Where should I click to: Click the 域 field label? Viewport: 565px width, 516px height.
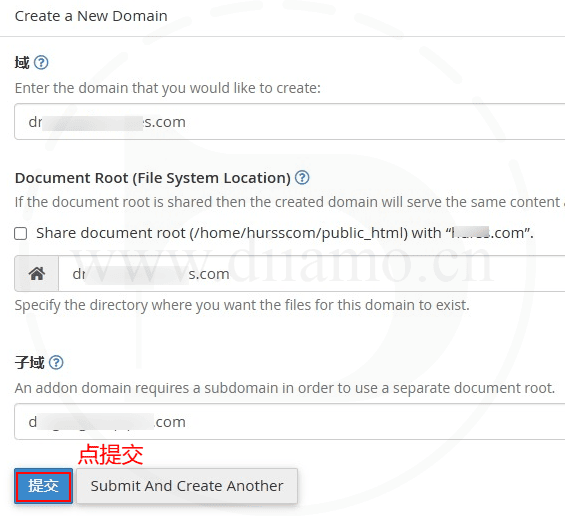pyautogui.click(x=22, y=63)
